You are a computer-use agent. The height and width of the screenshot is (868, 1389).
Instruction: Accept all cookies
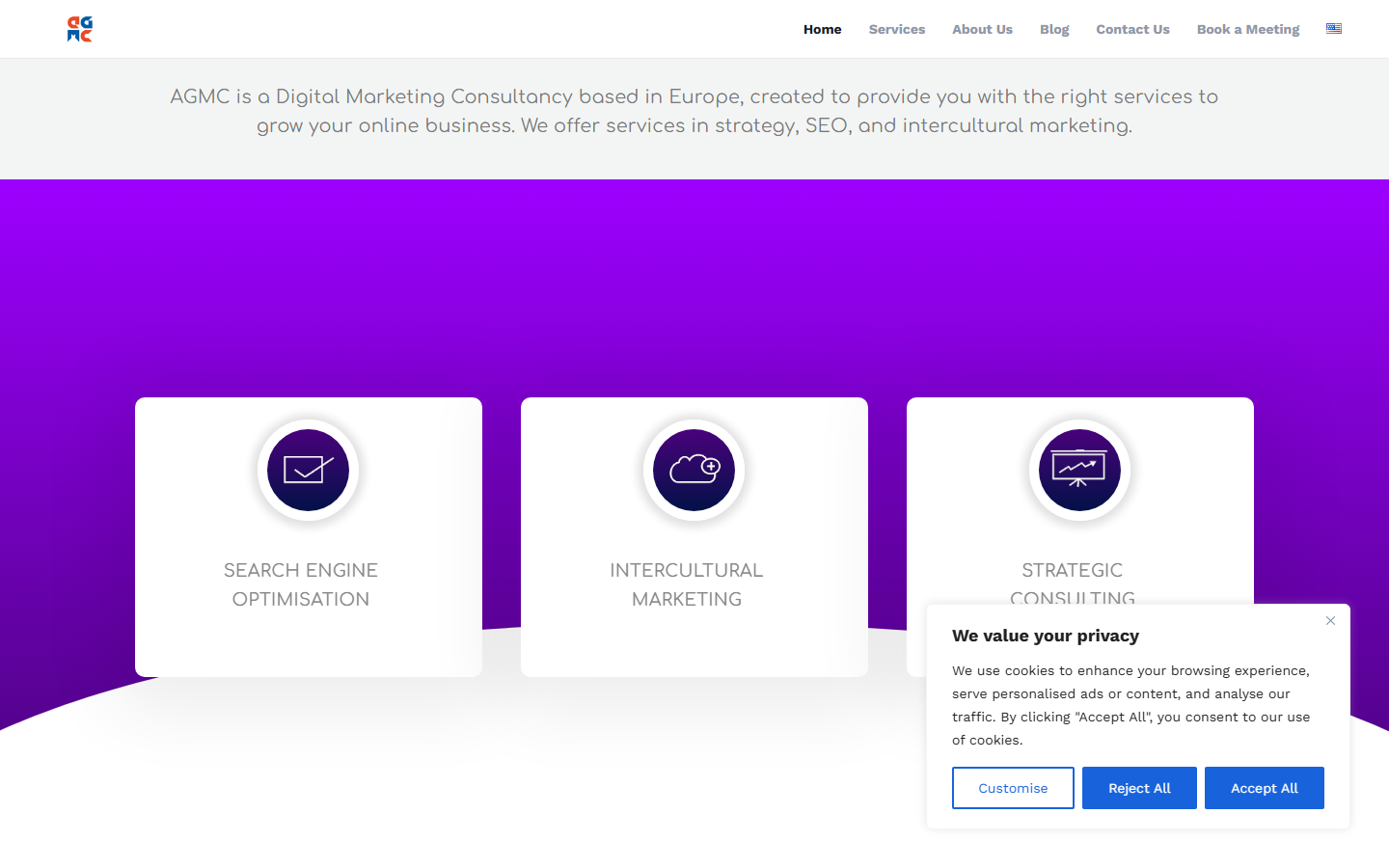(1265, 788)
